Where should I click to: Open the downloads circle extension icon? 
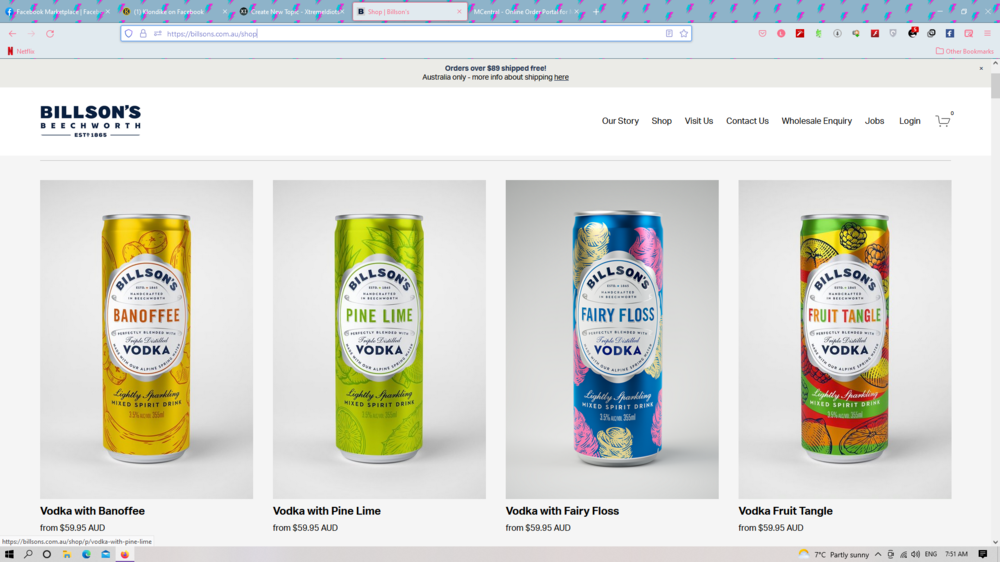click(837, 34)
